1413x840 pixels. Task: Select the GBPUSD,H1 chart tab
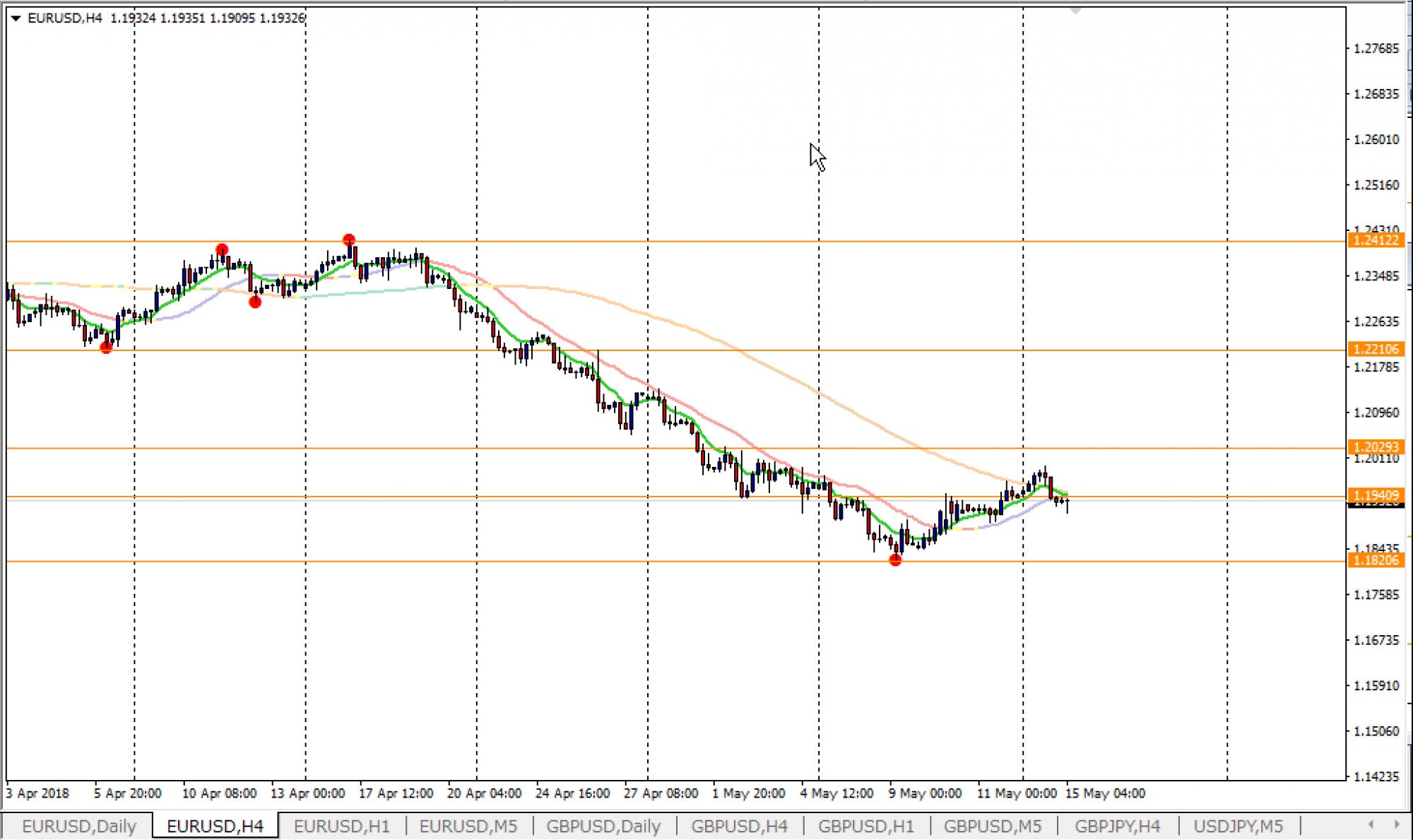tap(865, 826)
